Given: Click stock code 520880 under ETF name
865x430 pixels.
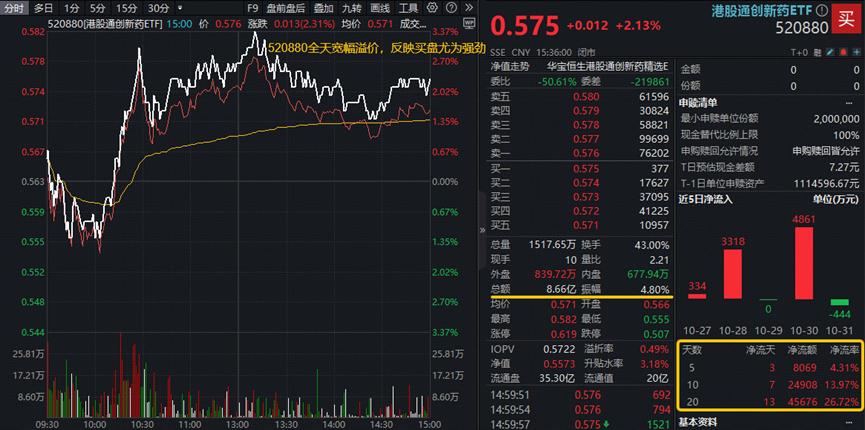Looking at the screenshot, I should coord(802,28).
